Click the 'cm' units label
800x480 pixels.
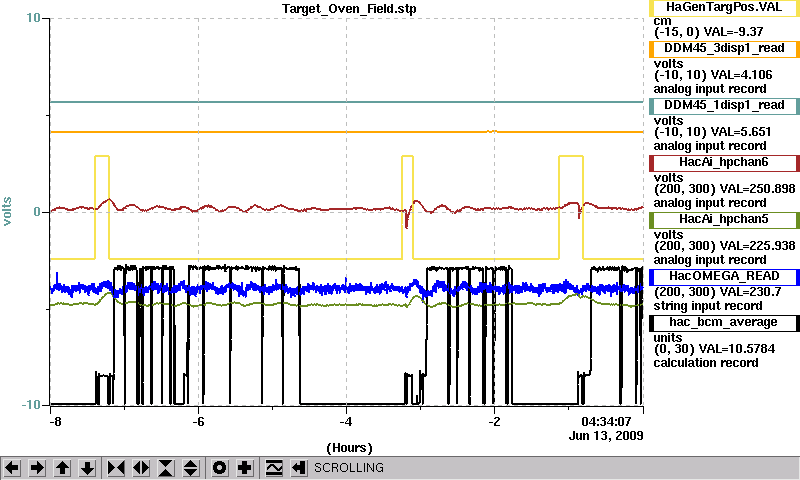pos(662,21)
